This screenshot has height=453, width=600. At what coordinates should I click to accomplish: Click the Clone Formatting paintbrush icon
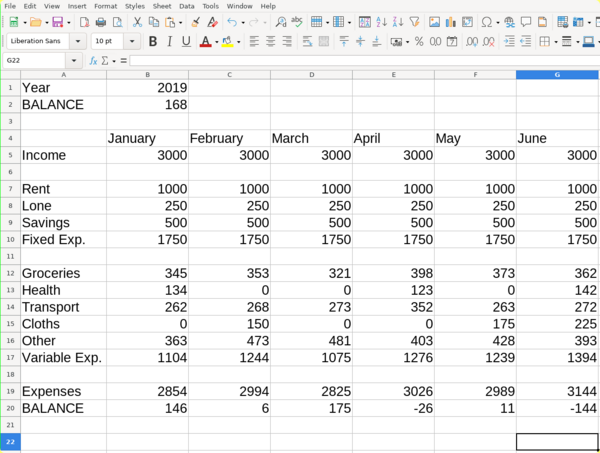(196, 22)
